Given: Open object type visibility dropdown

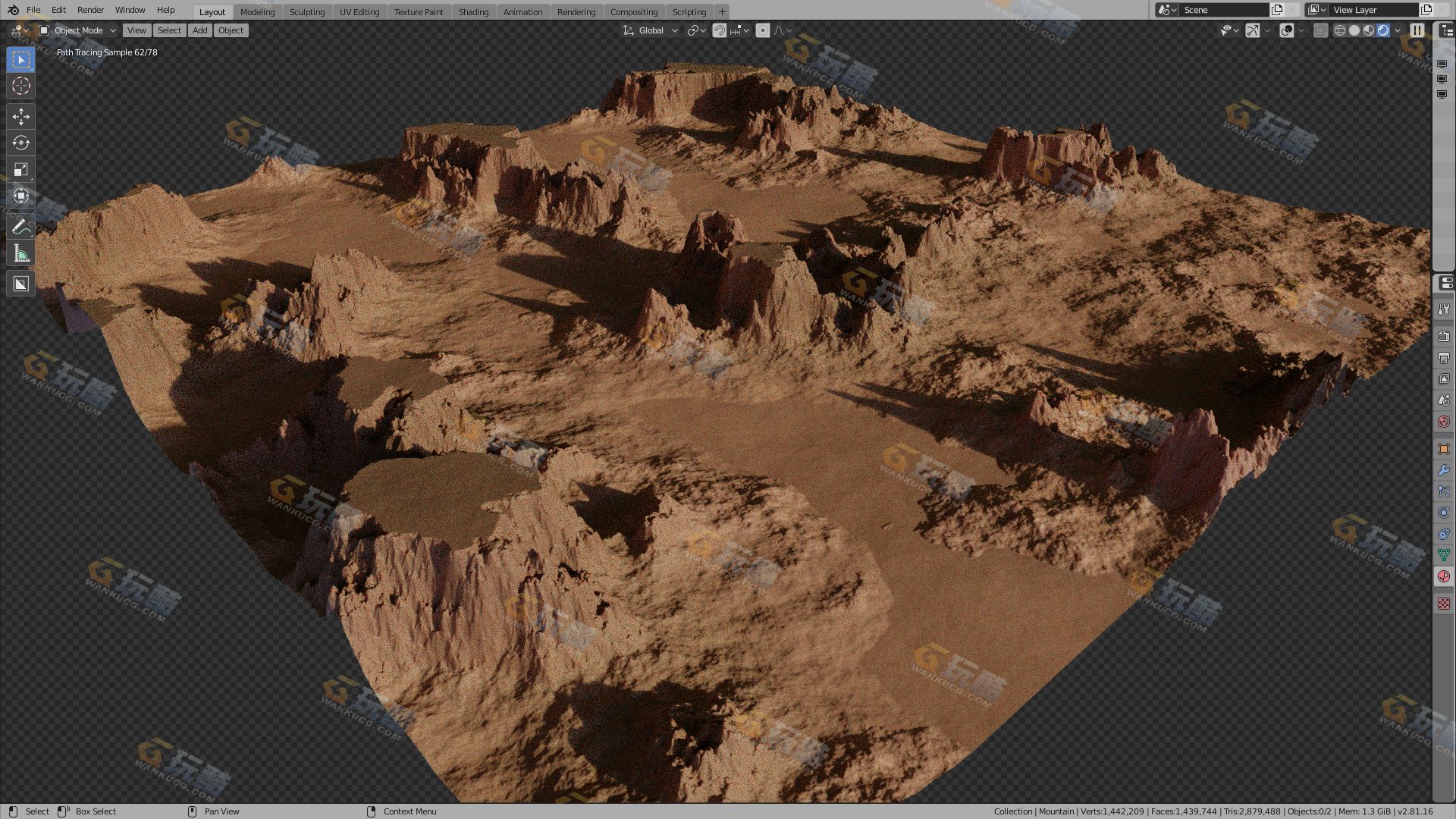Looking at the screenshot, I should pyautogui.click(x=1229, y=30).
